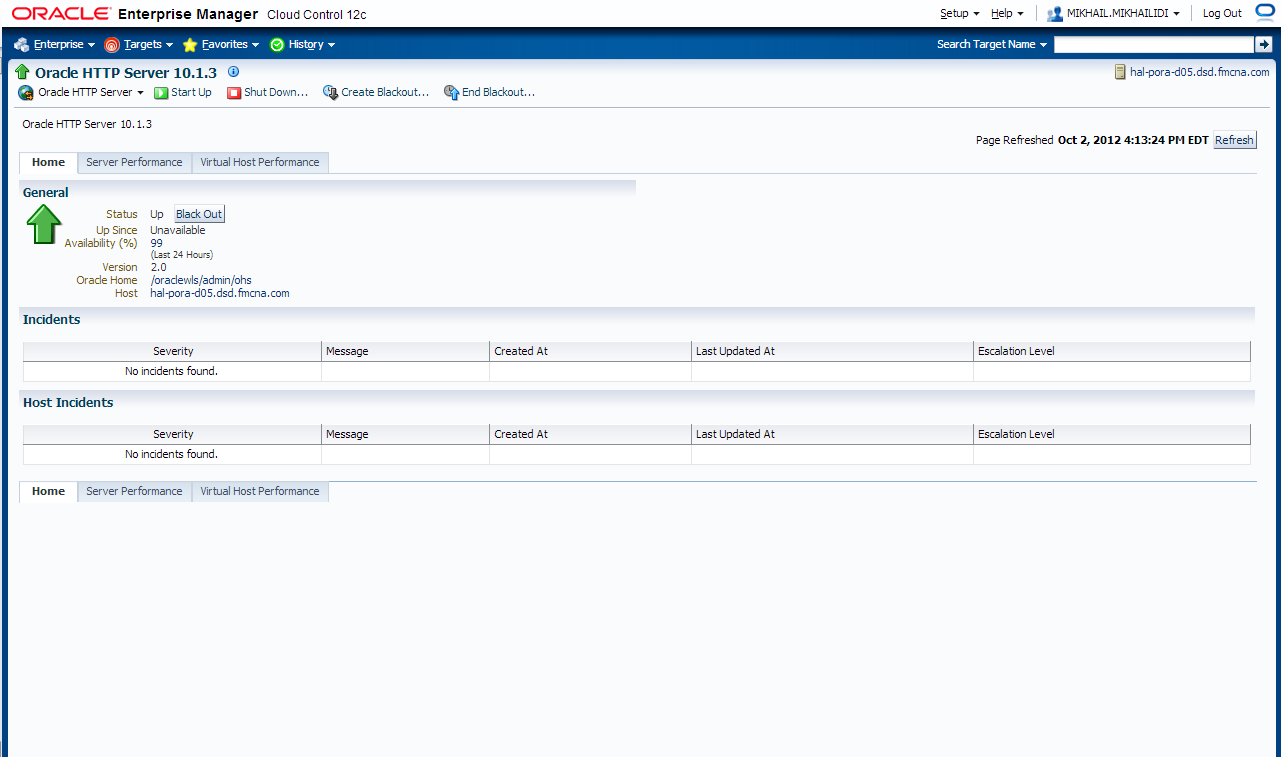This screenshot has width=1281, height=757.
Task: Click End Blackout...
Action: [489, 92]
